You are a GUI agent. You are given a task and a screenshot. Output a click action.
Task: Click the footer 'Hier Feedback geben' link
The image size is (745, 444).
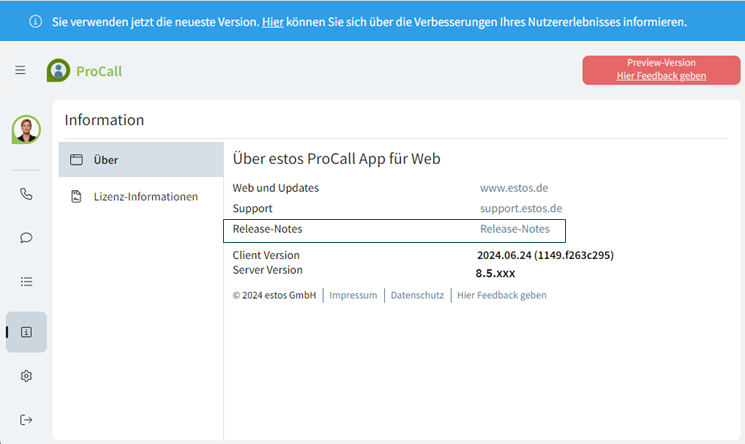[x=502, y=295]
